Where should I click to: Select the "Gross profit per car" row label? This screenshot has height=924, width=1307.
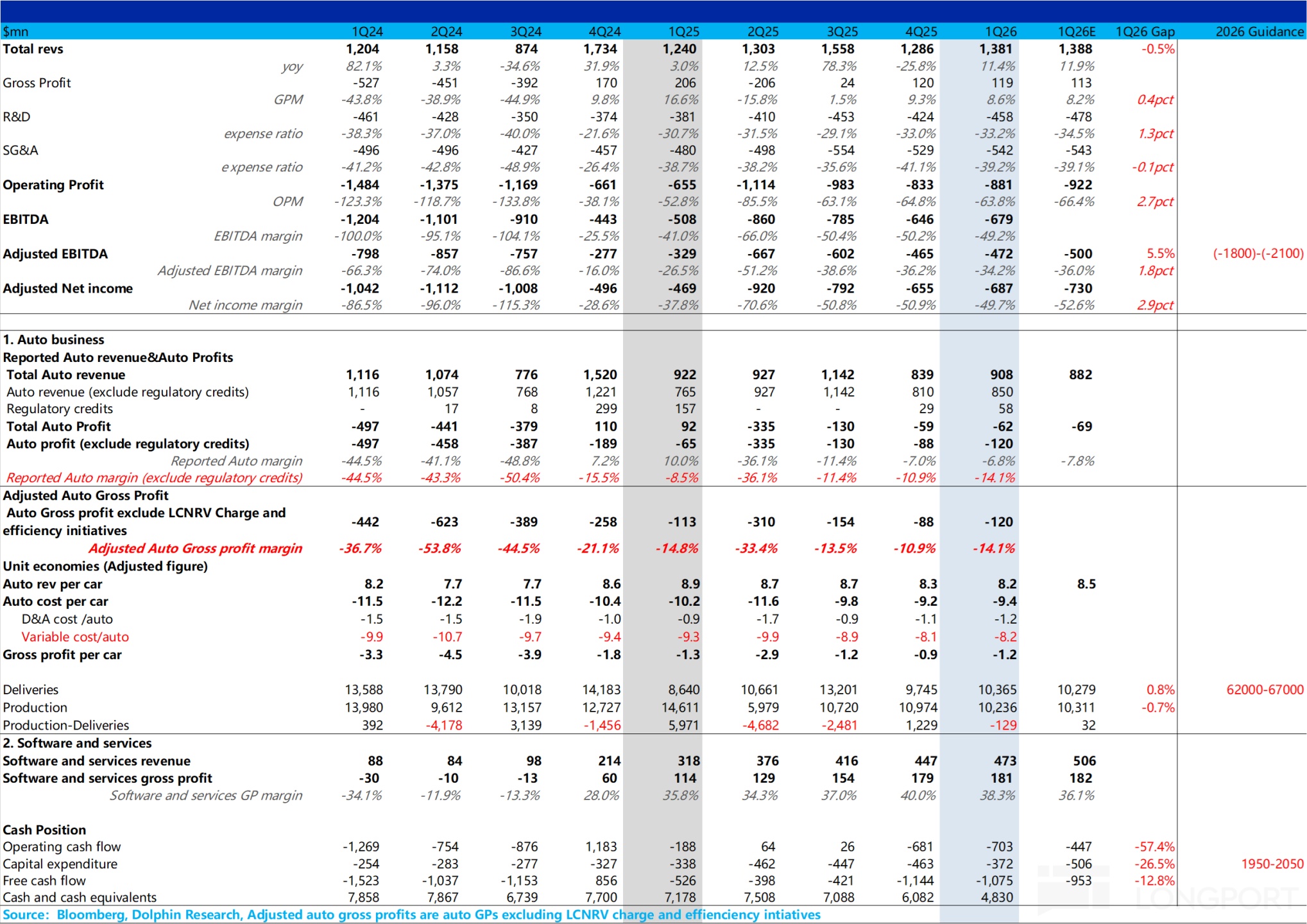[62, 654]
